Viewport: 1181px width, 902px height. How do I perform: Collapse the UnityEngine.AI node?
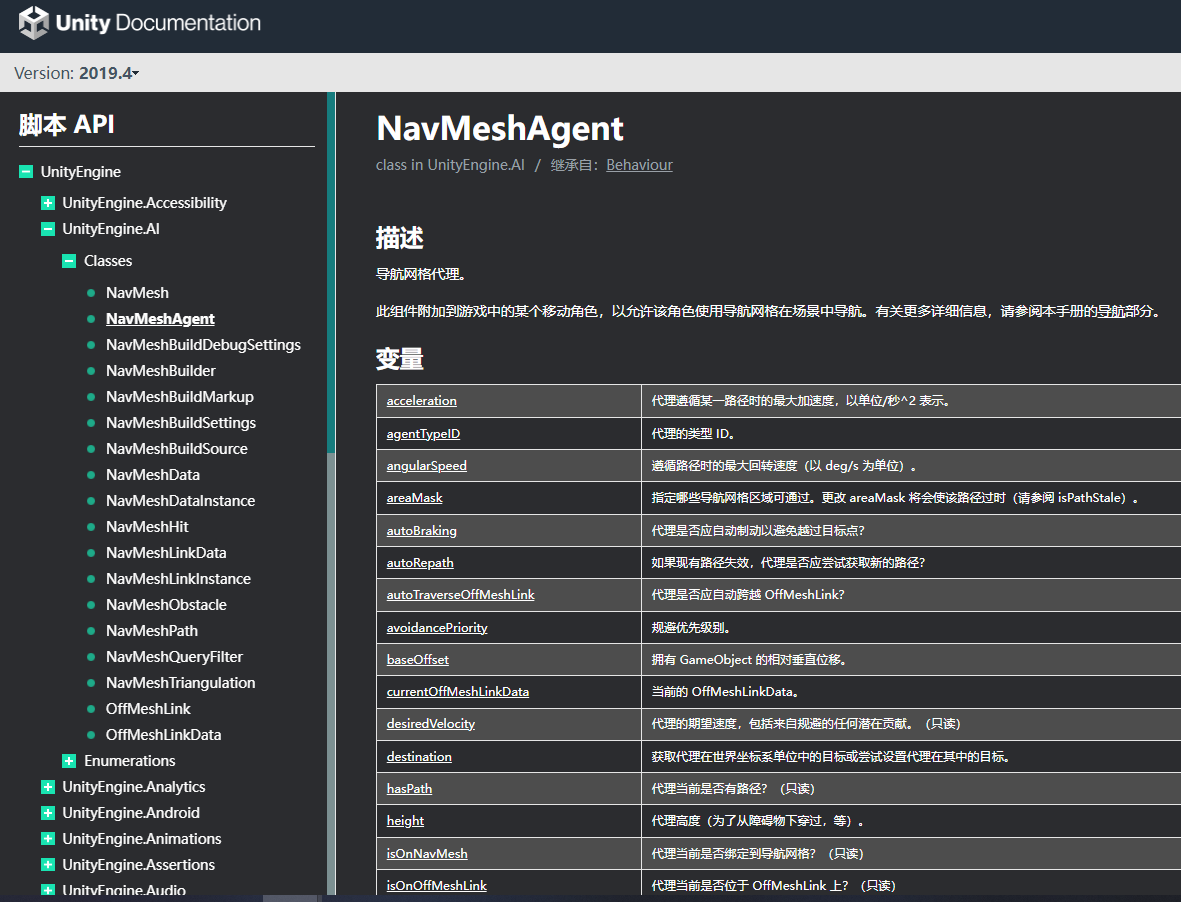tap(47, 229)
